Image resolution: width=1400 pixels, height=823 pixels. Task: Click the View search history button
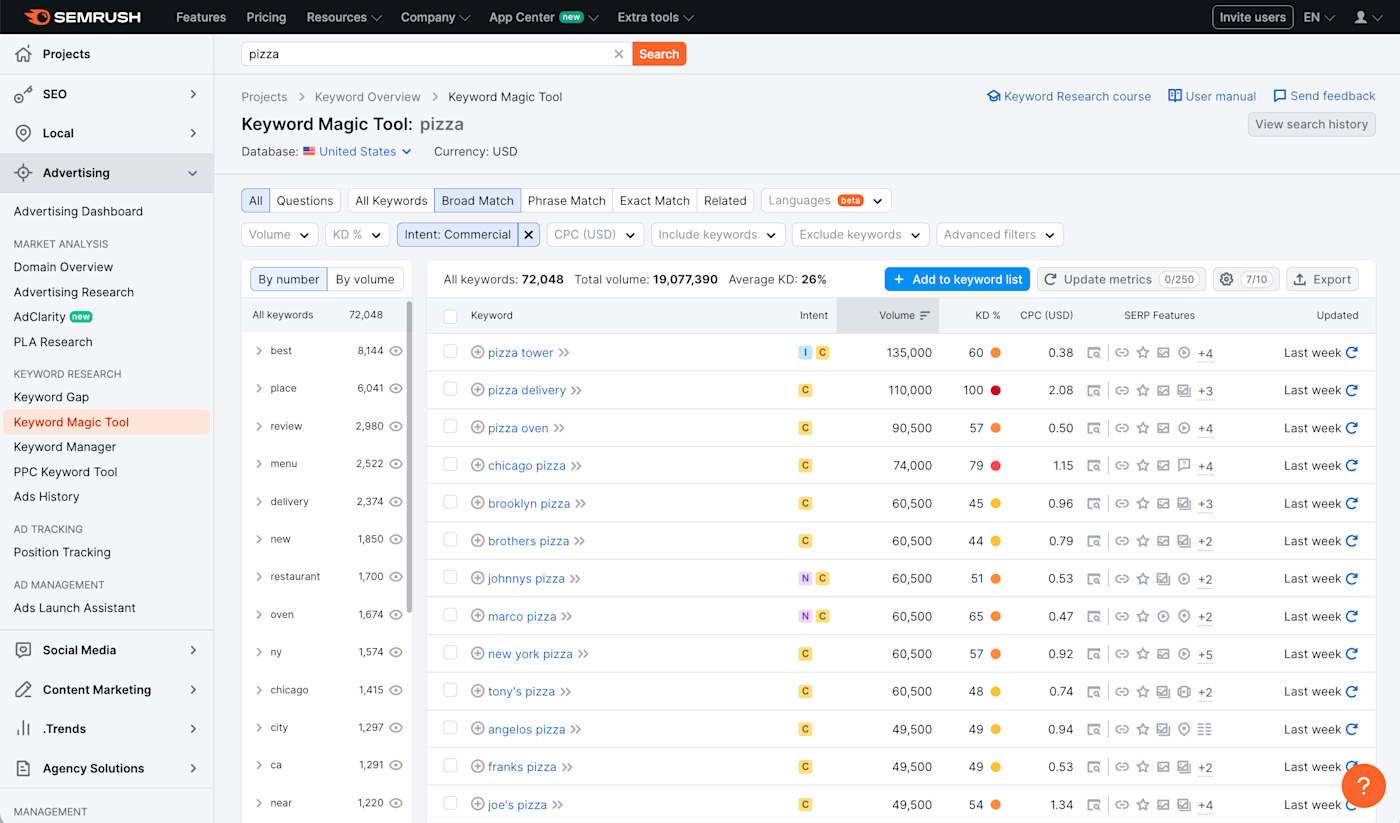pos(1311,125)
